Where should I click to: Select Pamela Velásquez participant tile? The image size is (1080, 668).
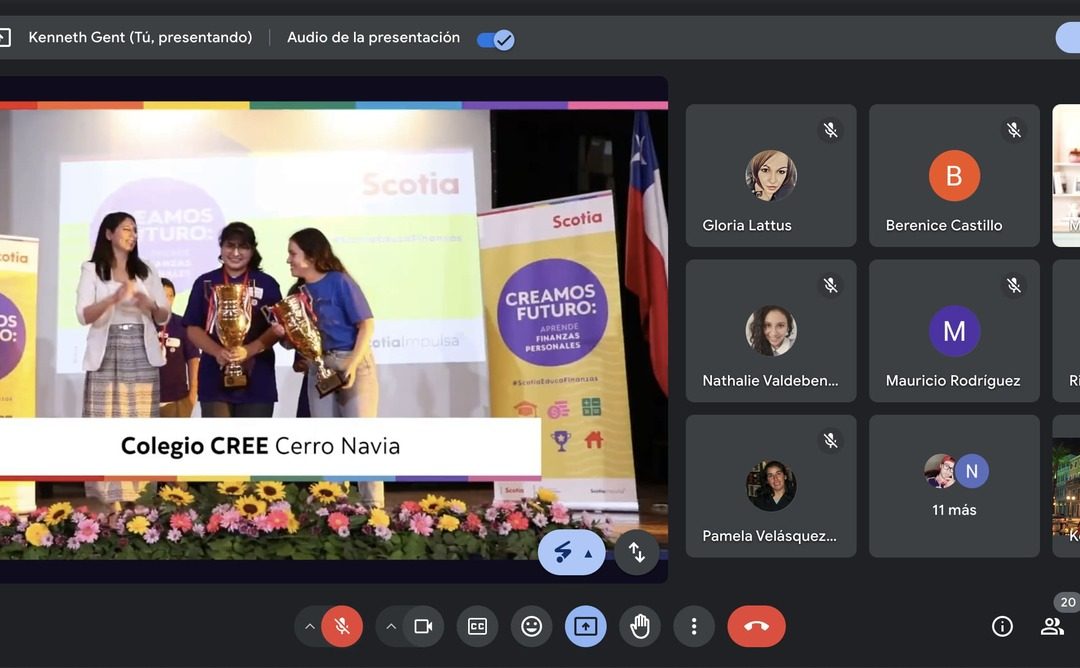[x=771, y=486]
